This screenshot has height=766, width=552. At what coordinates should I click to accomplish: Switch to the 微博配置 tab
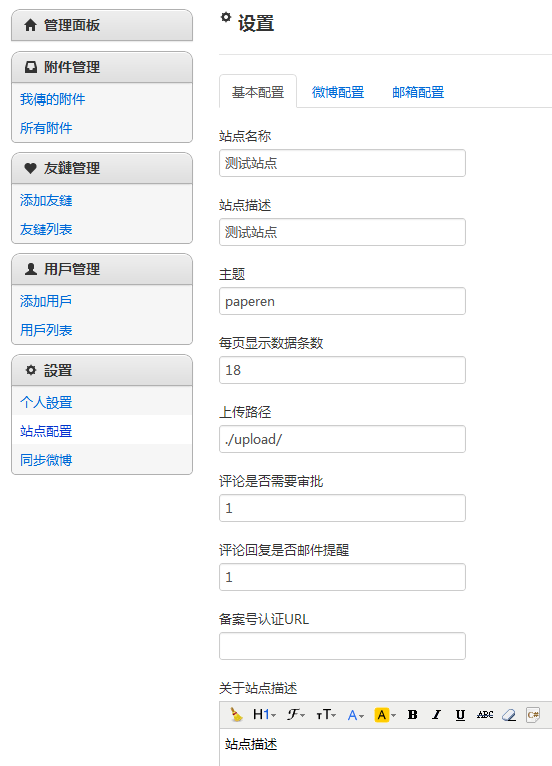coord(338,92)
